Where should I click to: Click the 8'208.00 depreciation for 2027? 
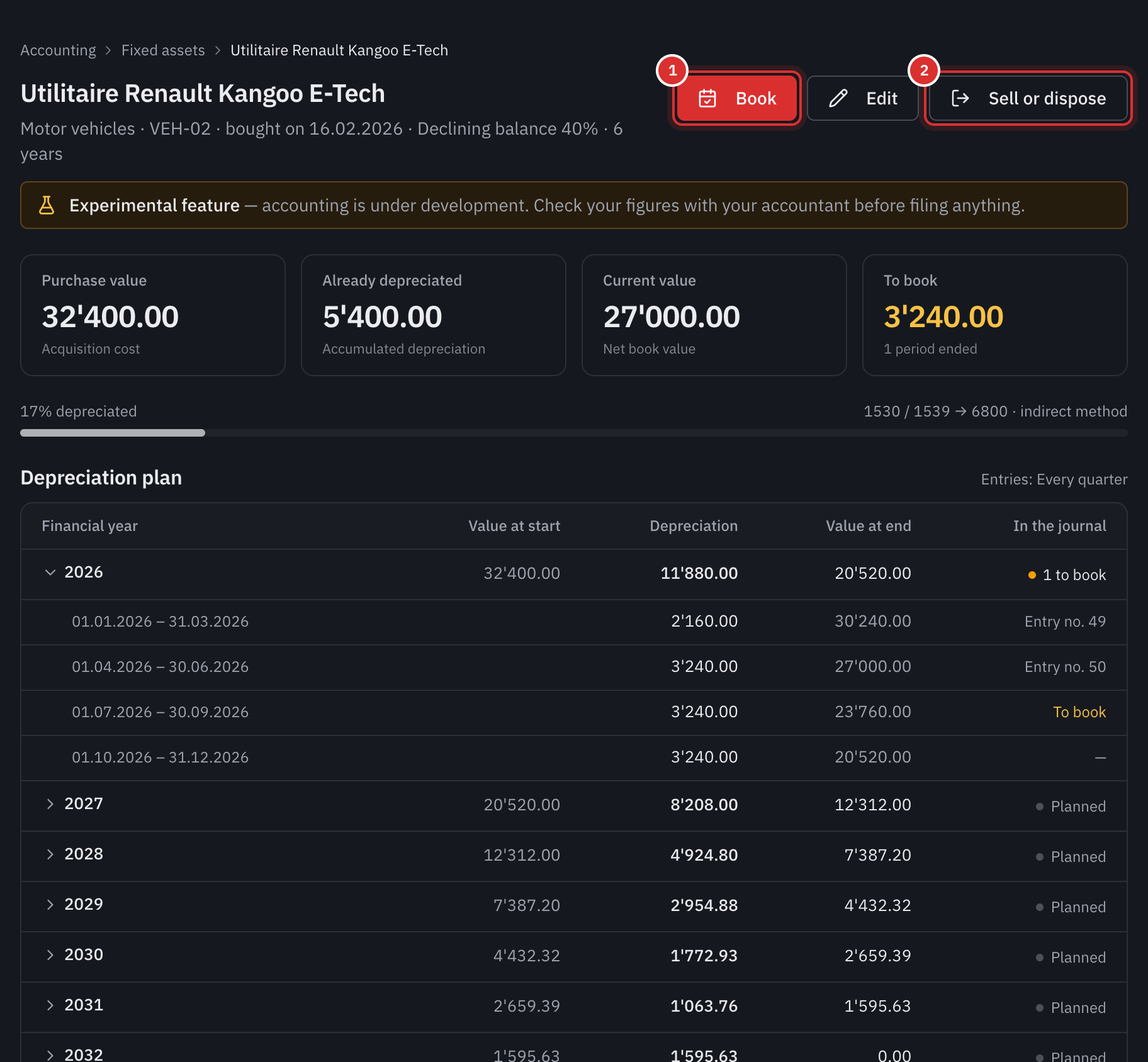(x=704, y=805)
